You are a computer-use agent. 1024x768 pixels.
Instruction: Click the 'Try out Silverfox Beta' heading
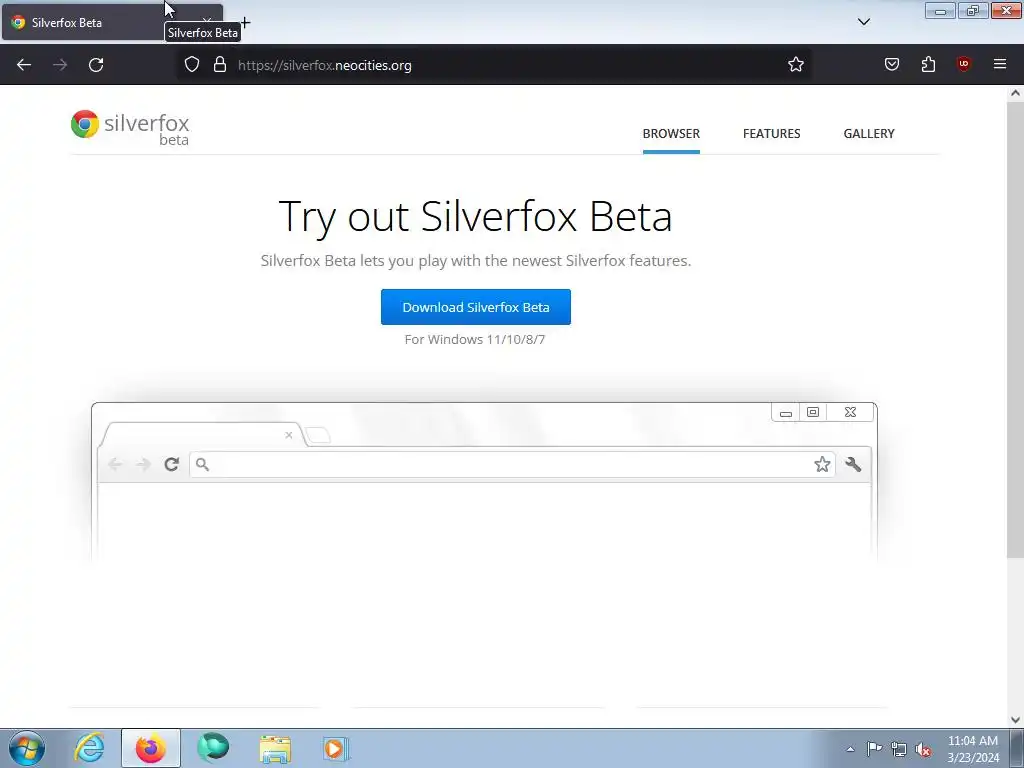(x=475, y=216)
